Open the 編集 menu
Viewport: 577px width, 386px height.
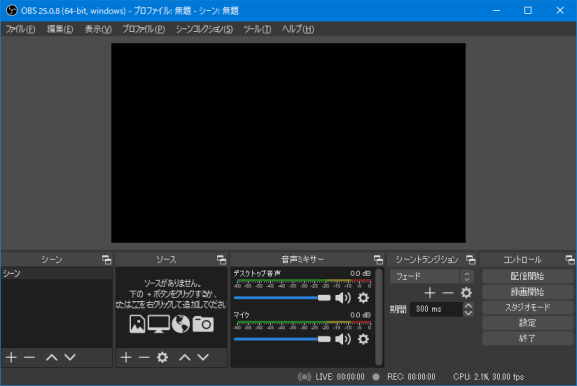(60, 29)
